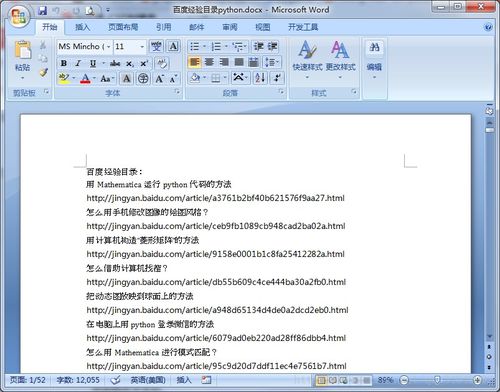Save document from quick access toolbar
The width and height of the screenshot is (500, 392).
42,11
